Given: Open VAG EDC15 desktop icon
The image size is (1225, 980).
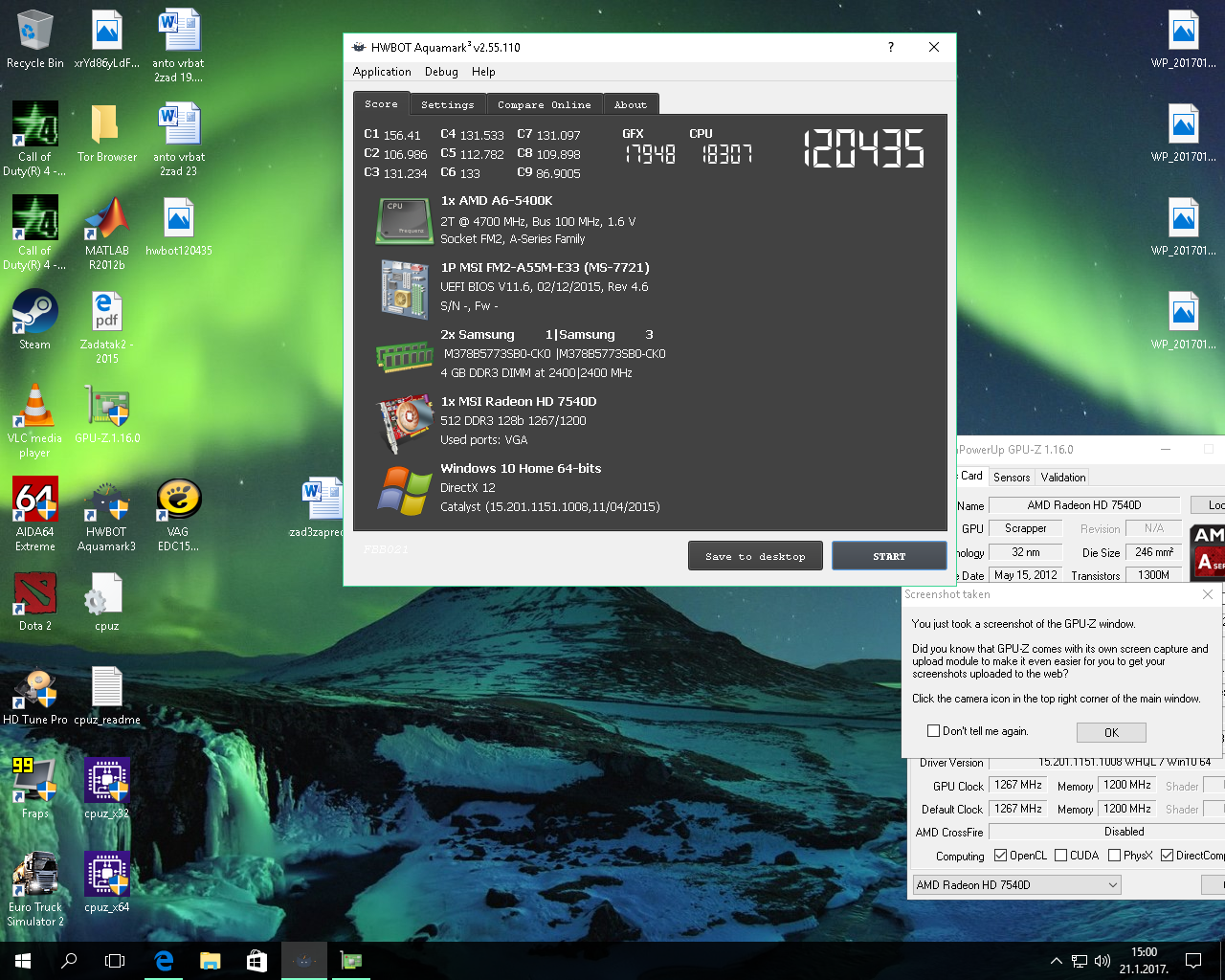Looking at the screenshot, I should point(178,515).
